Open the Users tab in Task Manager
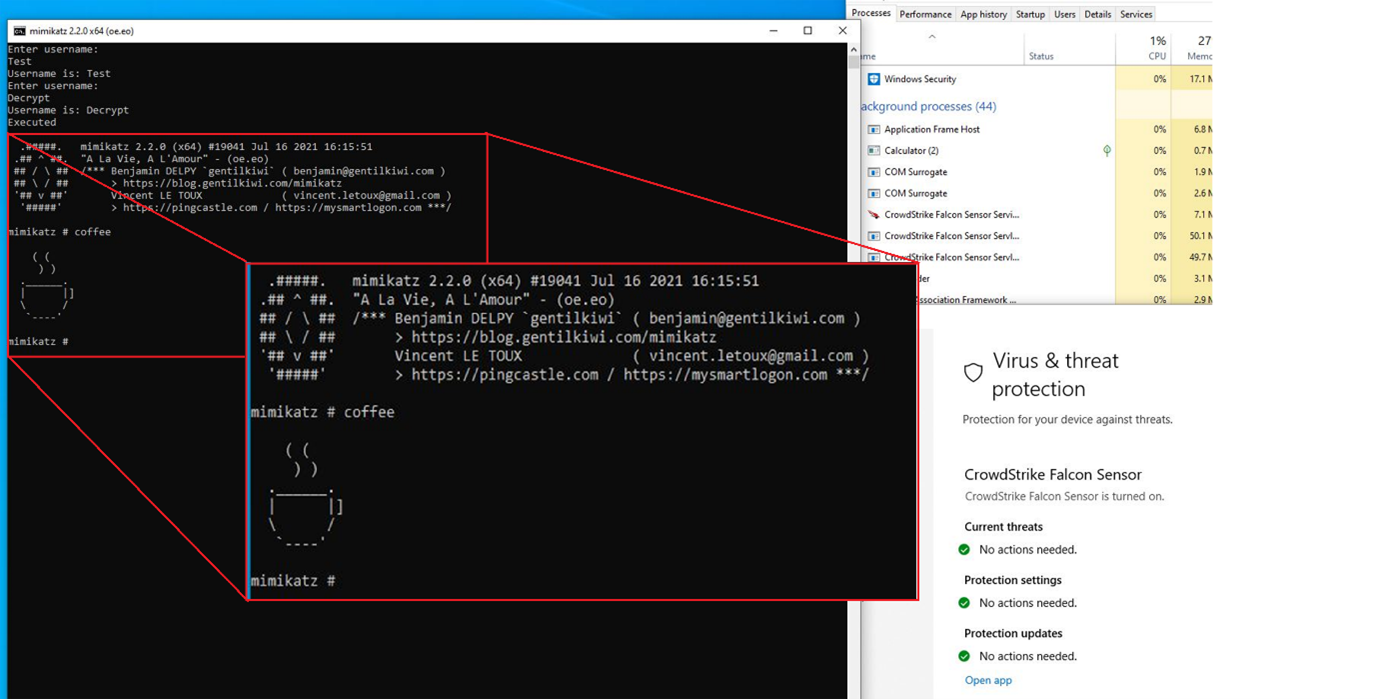 1065,14
